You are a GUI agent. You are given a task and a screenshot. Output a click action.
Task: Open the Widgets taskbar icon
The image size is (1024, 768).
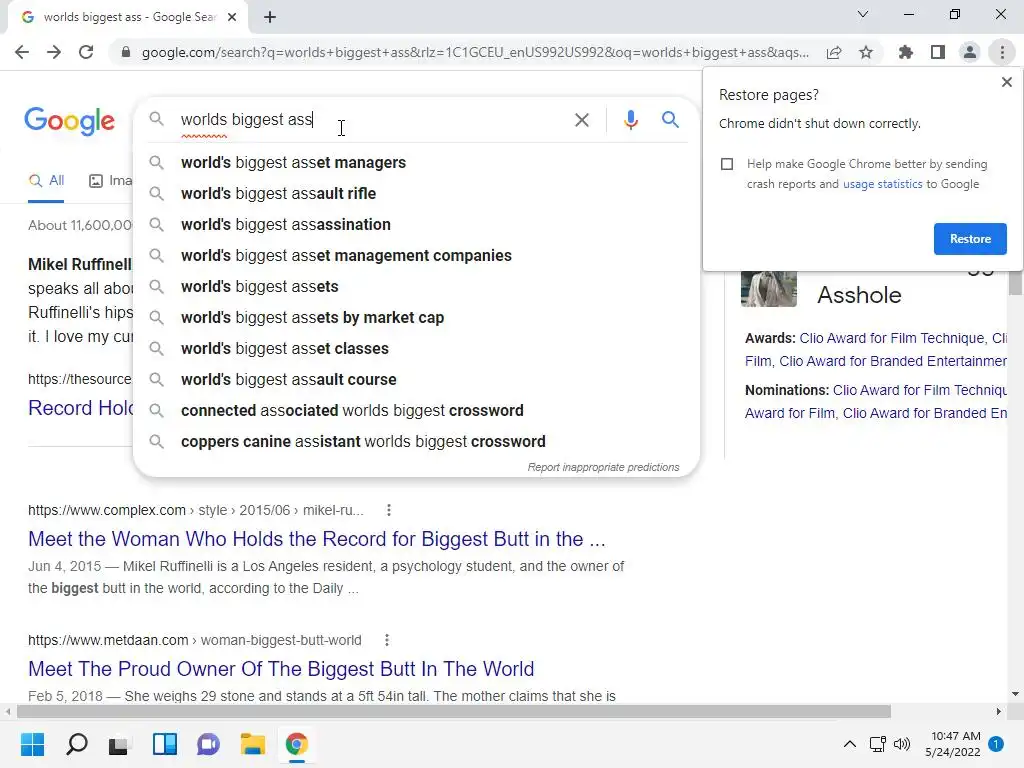point(165,744)
